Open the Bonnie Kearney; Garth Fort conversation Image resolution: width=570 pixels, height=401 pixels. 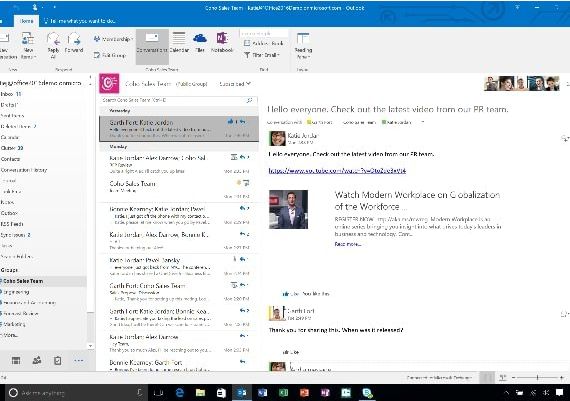179,365
